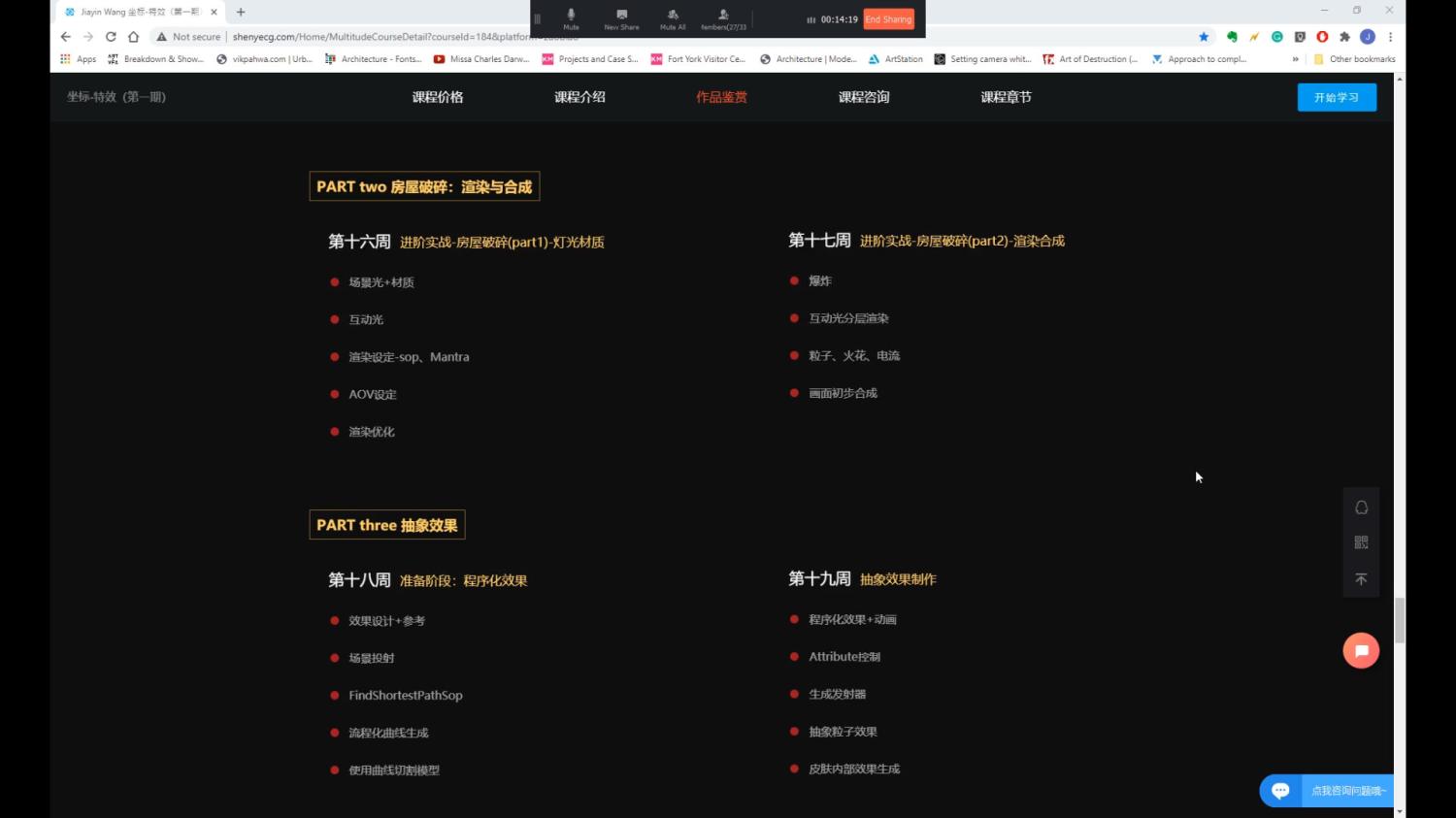Screen dimensions: 1456x818
Task: Click the Attribute控制 list item
Action: [844, 657]
